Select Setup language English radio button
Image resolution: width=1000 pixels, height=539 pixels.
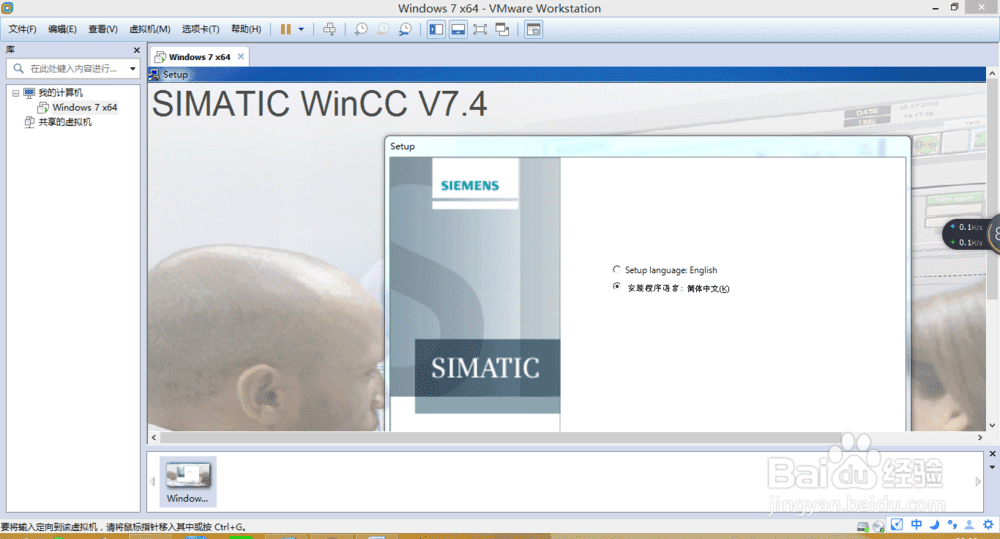pyautogui.click(x=616, y=269)
